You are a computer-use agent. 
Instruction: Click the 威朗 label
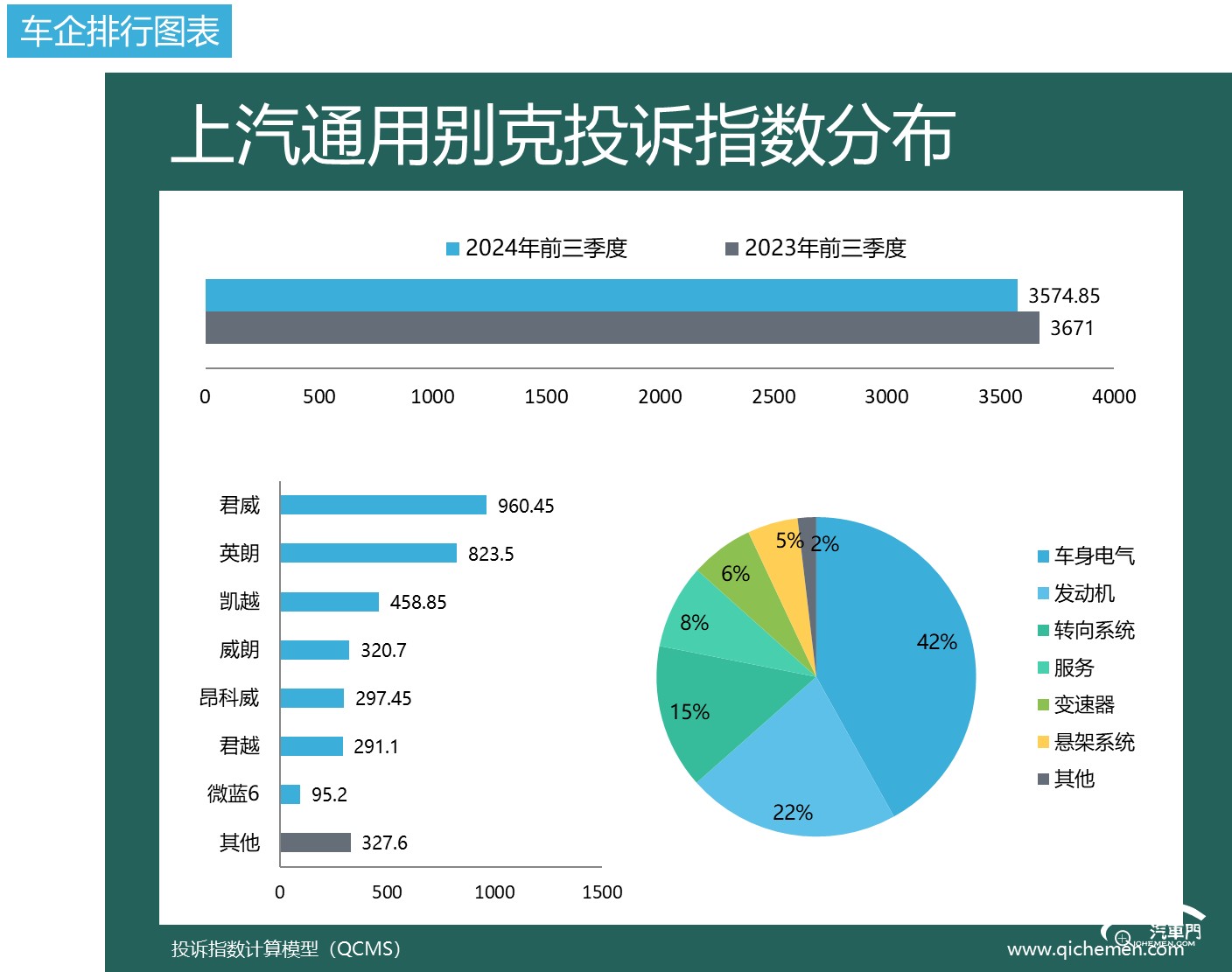(240, 649)
